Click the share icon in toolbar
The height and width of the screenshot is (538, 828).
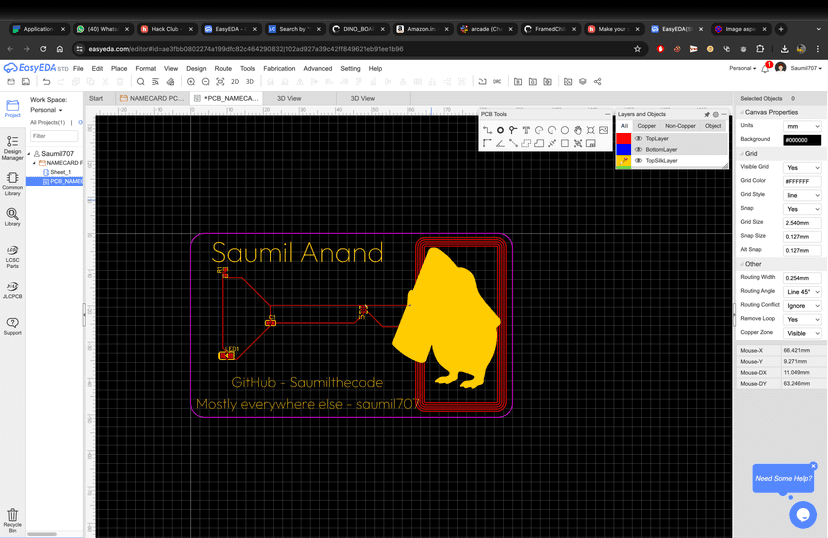pyautogui.click(x=597, y=82)
